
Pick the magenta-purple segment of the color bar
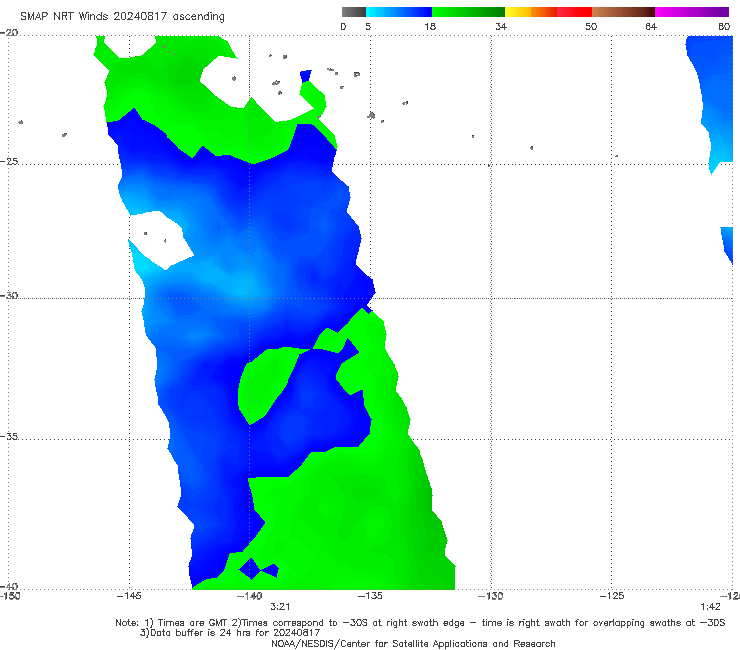(691, 12)
